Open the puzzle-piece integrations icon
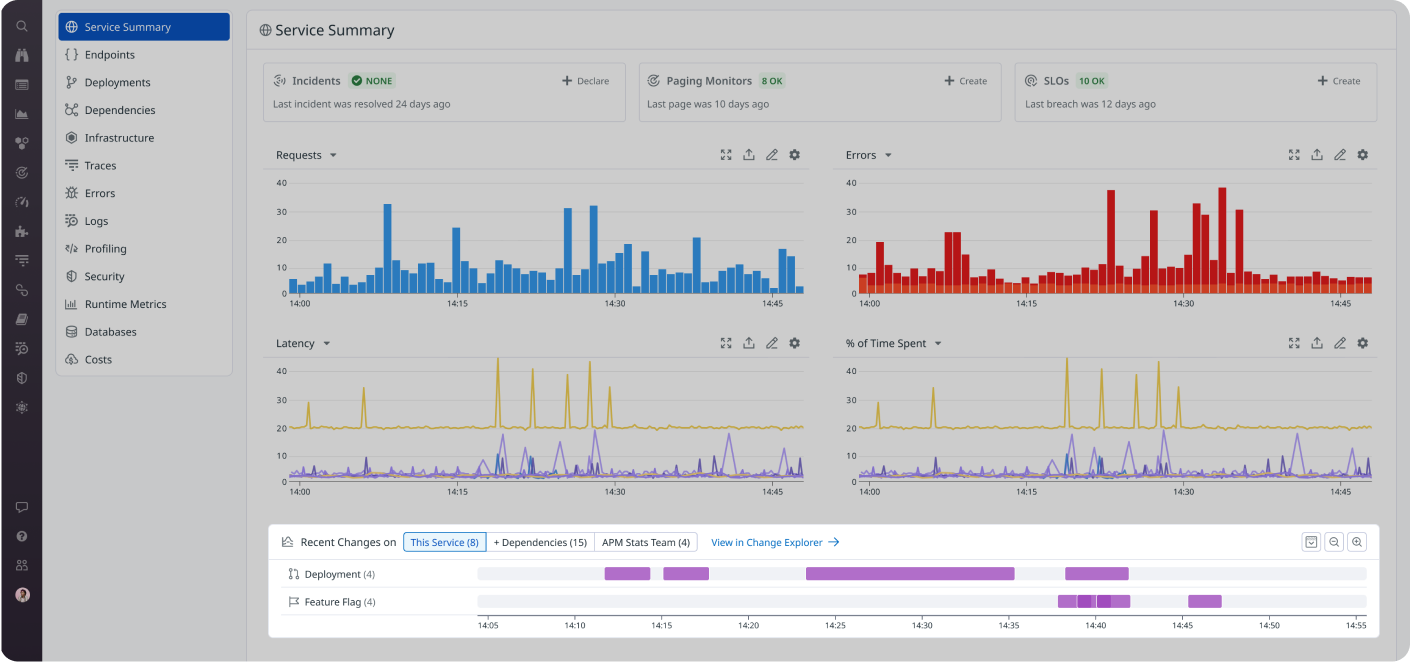 22,231
